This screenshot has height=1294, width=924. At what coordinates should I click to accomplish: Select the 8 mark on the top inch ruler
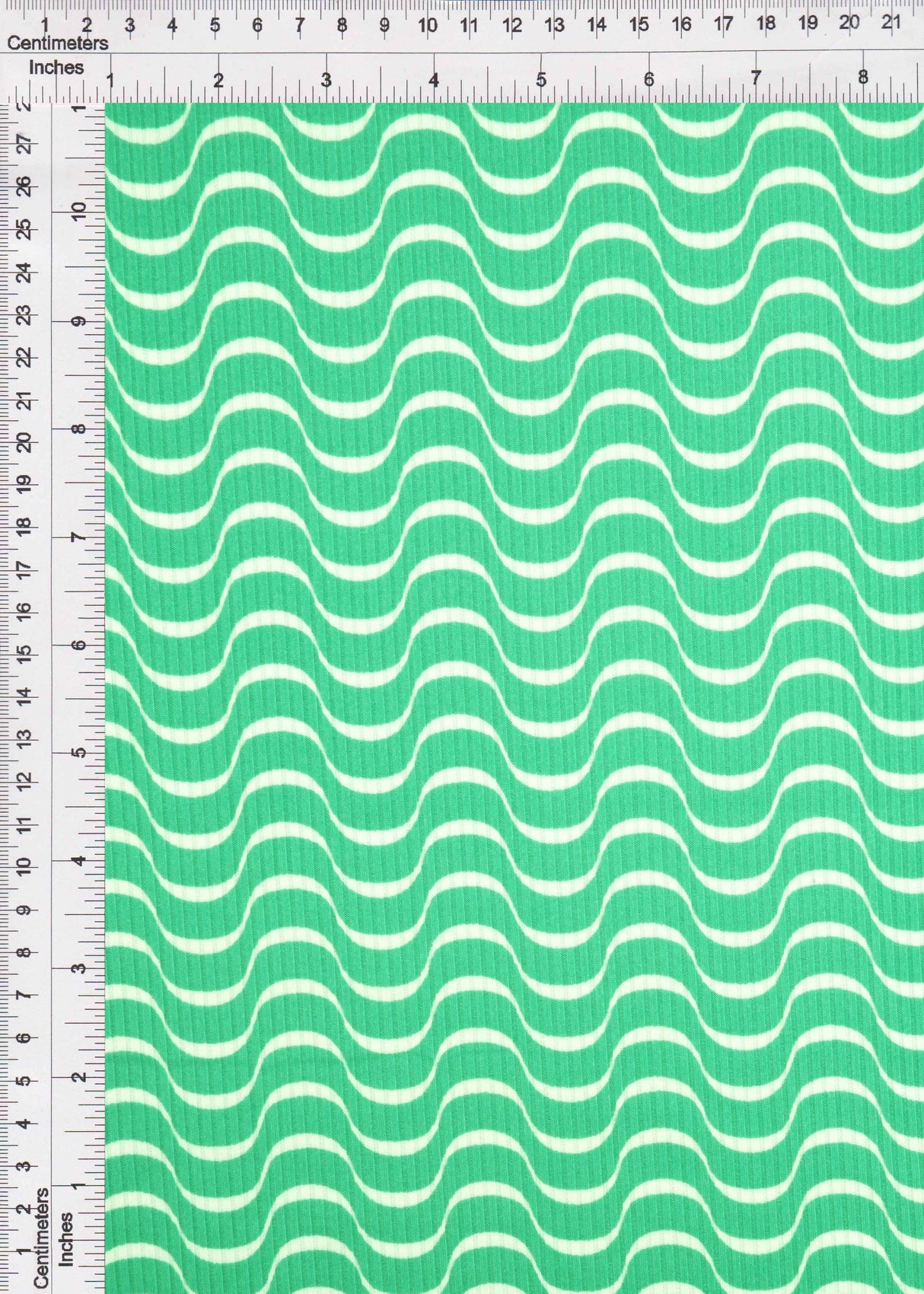coord(862,78)
